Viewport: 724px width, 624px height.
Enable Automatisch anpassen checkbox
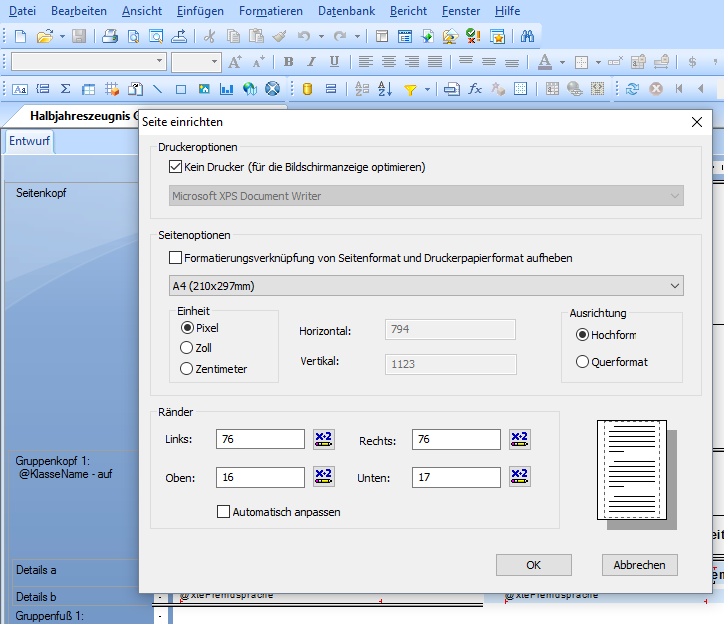click(x=223, y=512)
